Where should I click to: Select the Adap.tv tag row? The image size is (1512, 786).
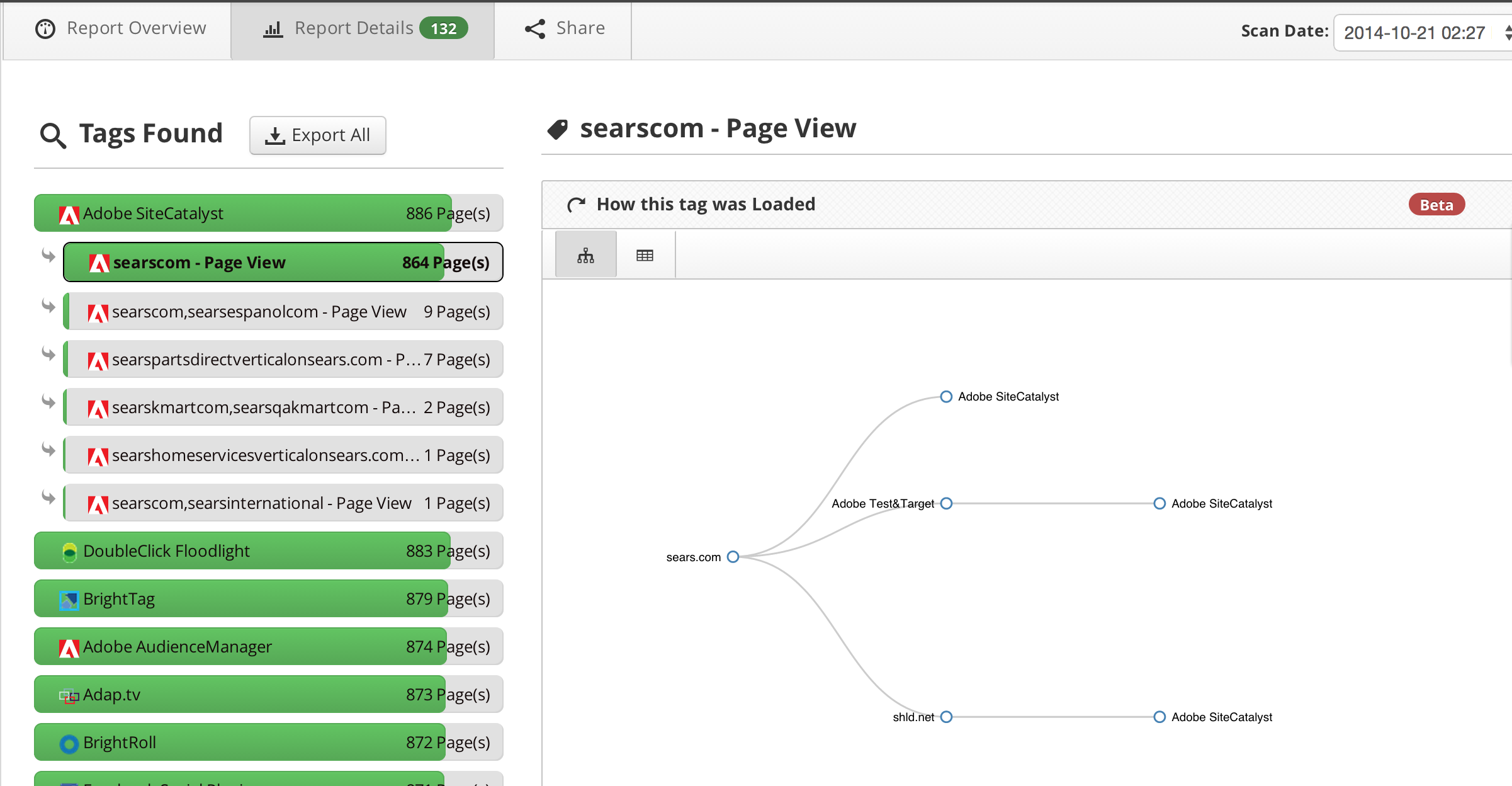(x=269, y=694)
